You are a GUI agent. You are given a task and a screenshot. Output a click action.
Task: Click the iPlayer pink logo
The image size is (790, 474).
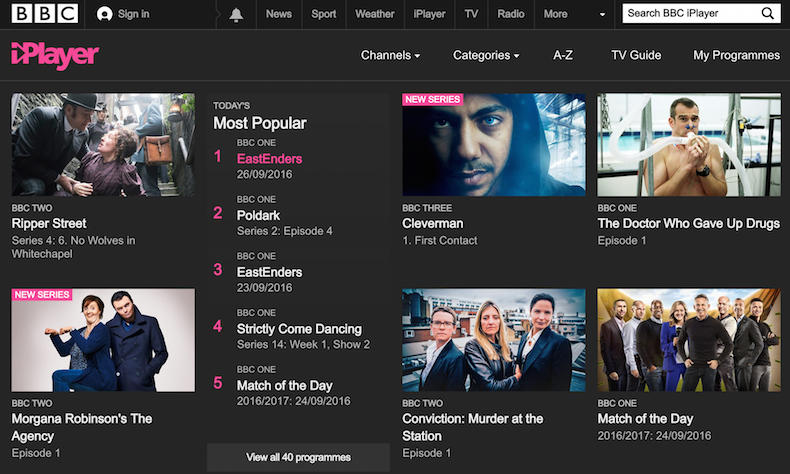[x=55, y=55]
